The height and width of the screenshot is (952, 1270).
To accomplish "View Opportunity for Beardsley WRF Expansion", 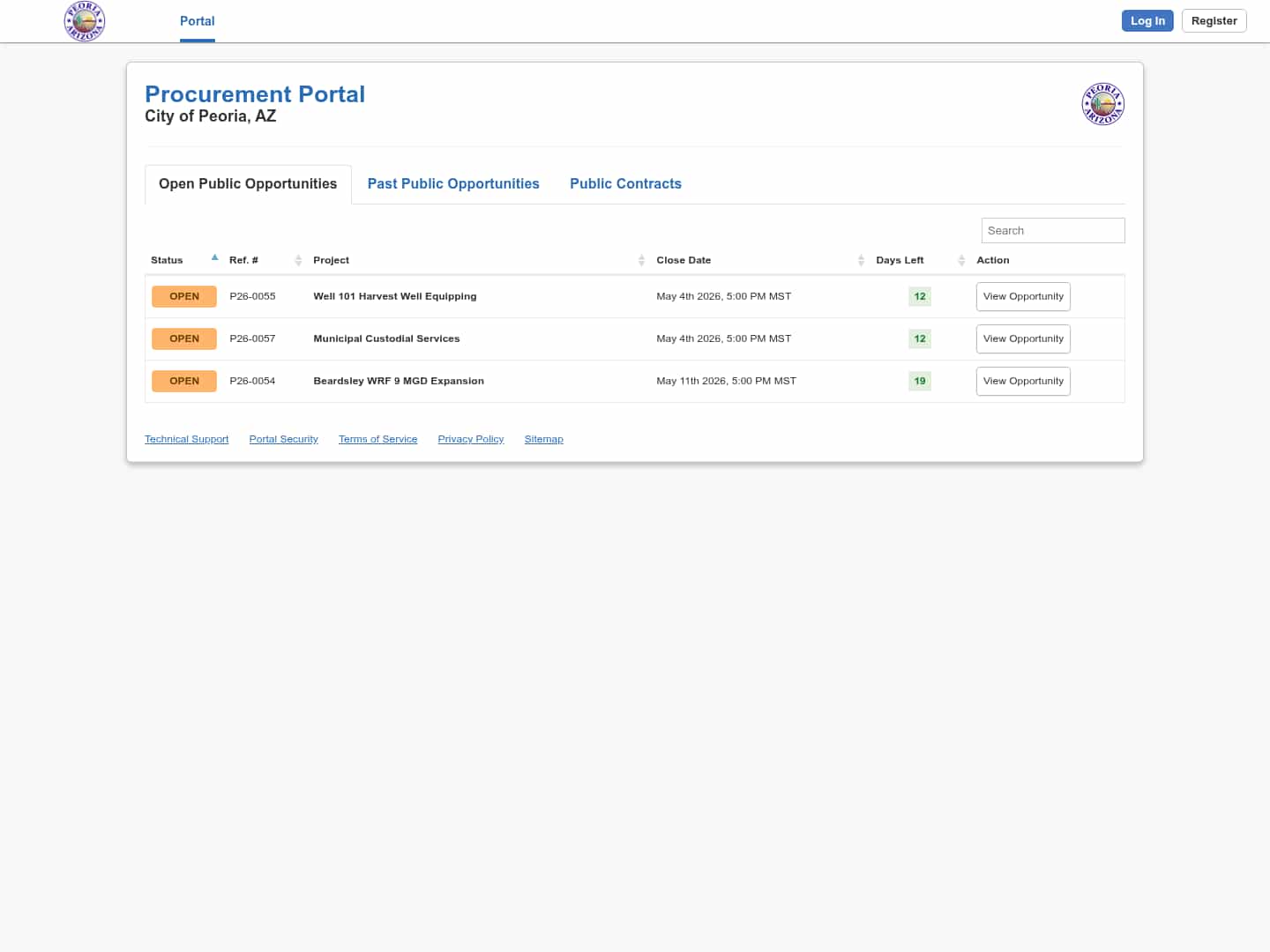I will click(1023, 381).
